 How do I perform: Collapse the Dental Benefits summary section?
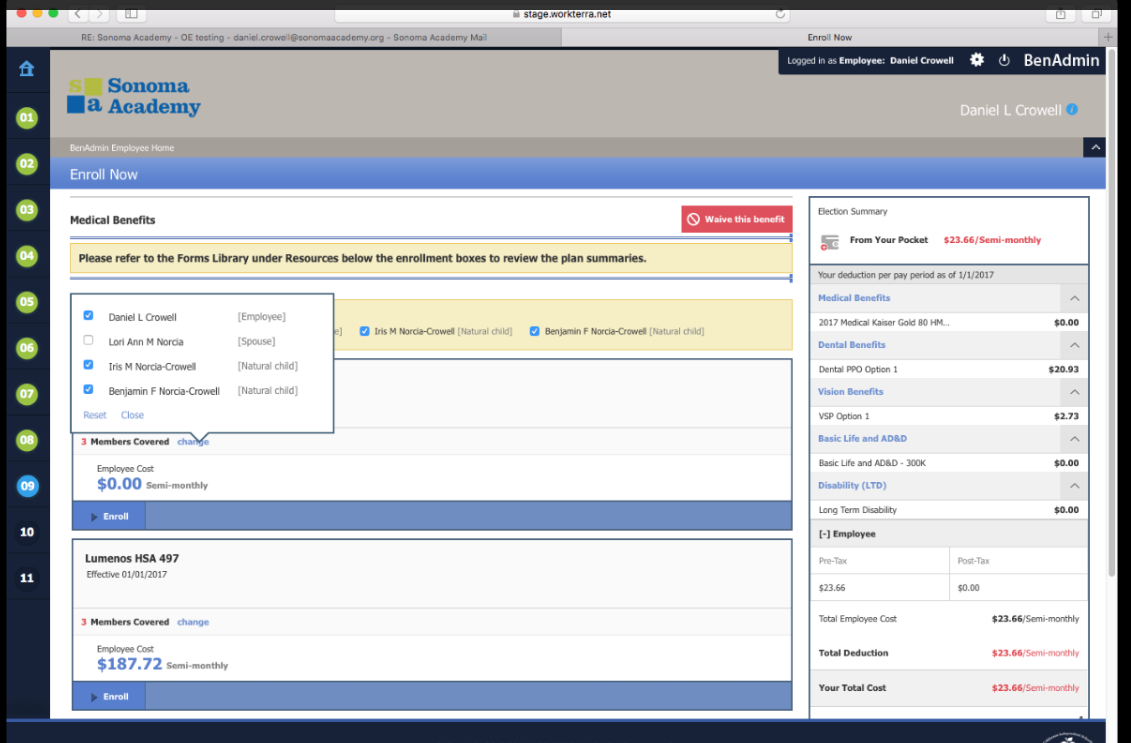point(1074,345)
